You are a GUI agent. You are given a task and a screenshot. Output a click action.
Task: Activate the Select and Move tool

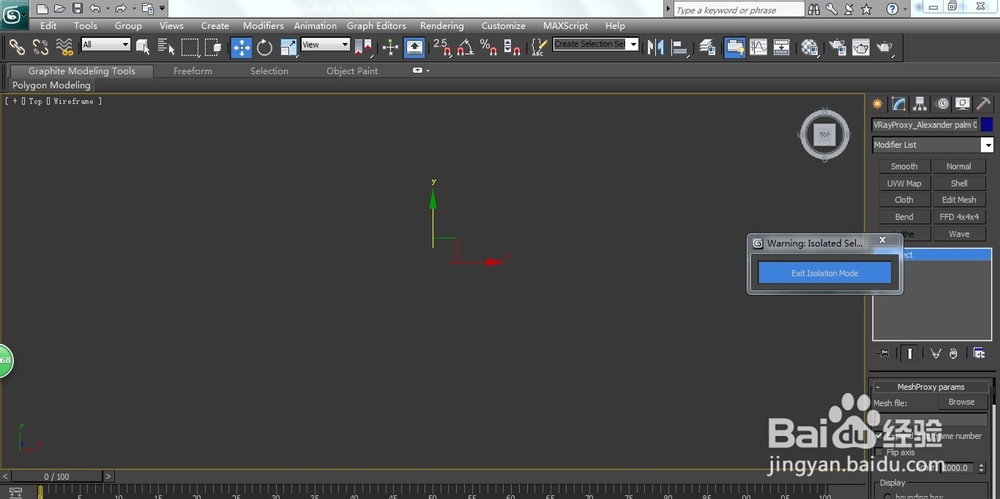coord(241,47)
